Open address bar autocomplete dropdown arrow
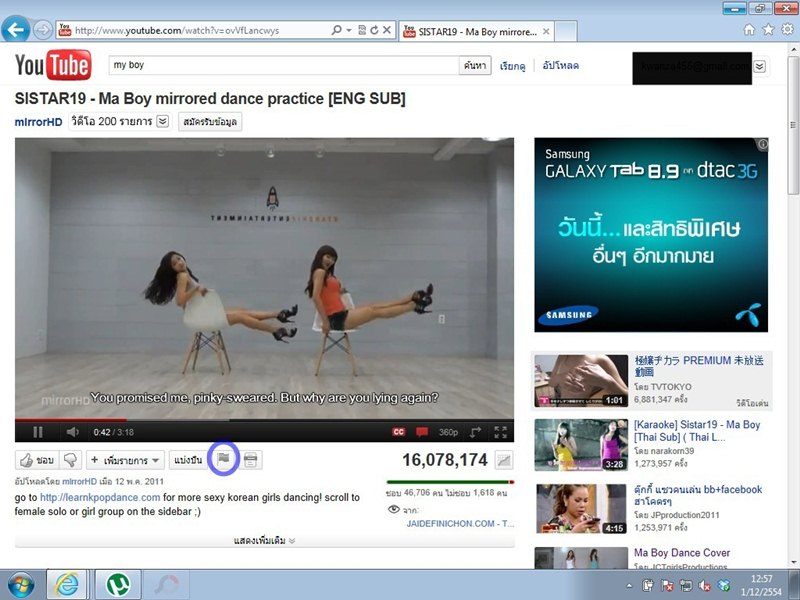The width and height of the screenshot is (800, 600). (x=349, y=30)
